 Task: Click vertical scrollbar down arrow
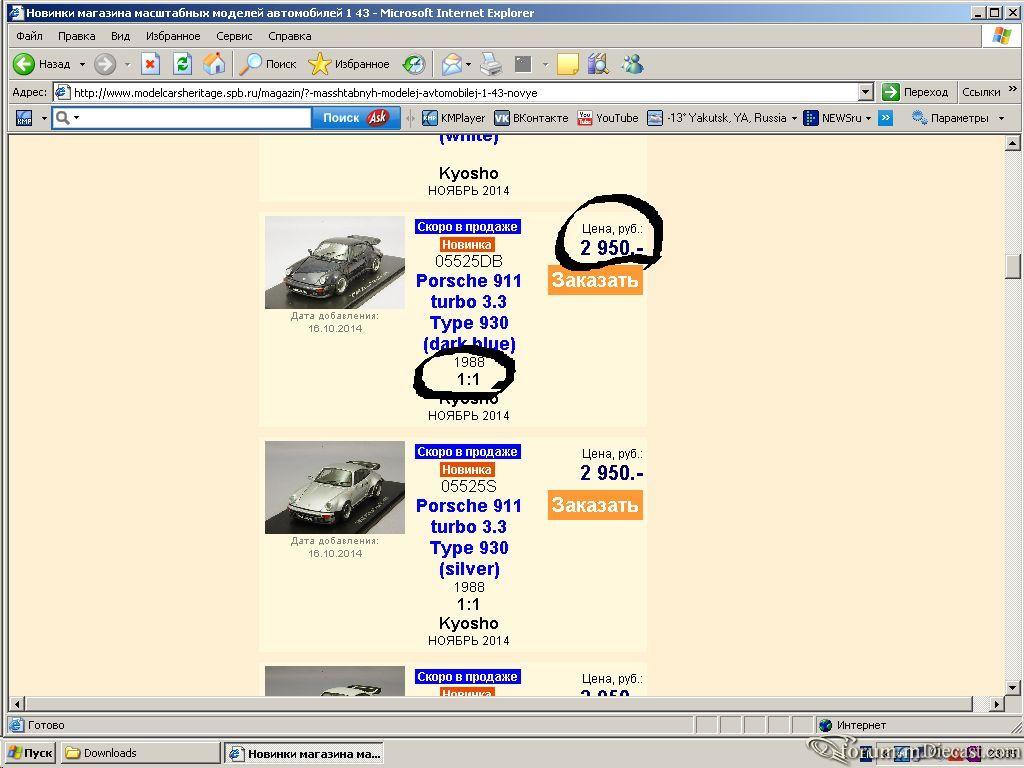coord(1012,687)
